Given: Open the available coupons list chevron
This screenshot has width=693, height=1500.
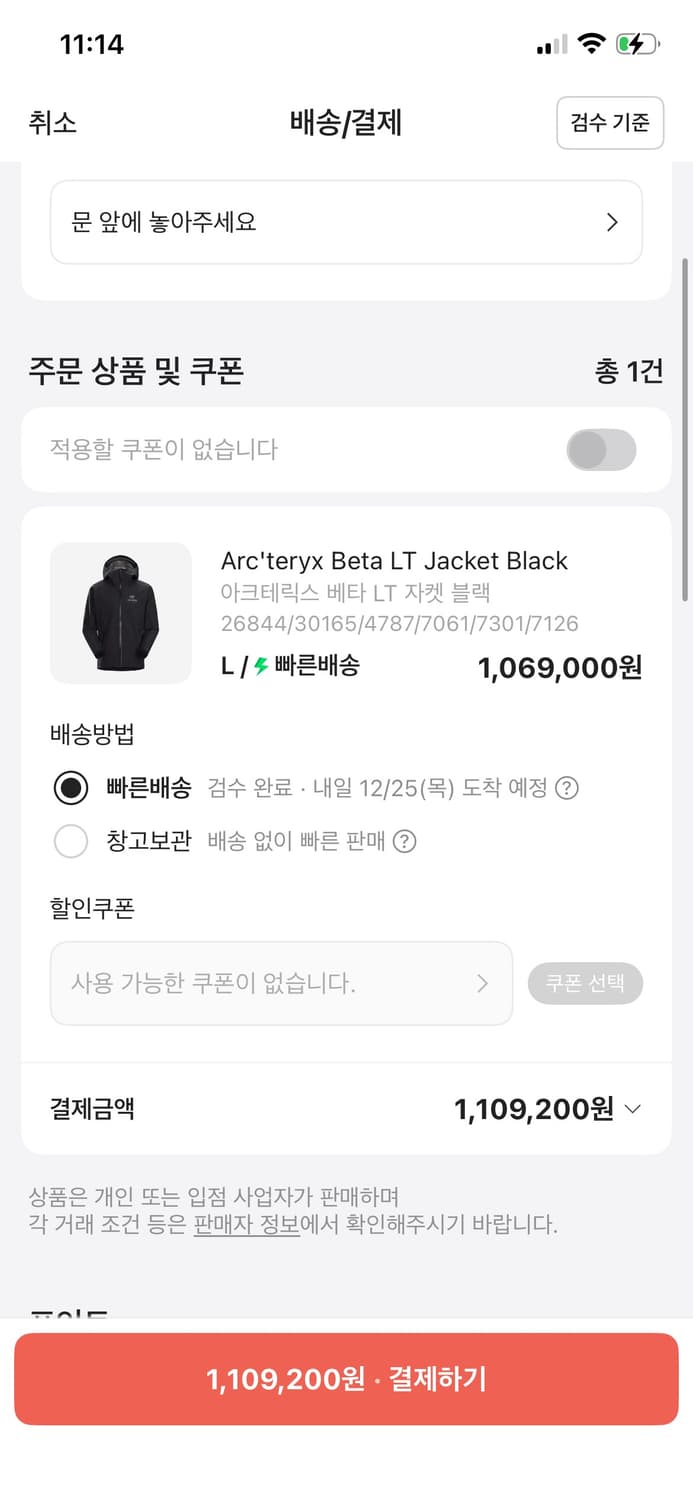Looking at the screenshot, I should [483, 983].
